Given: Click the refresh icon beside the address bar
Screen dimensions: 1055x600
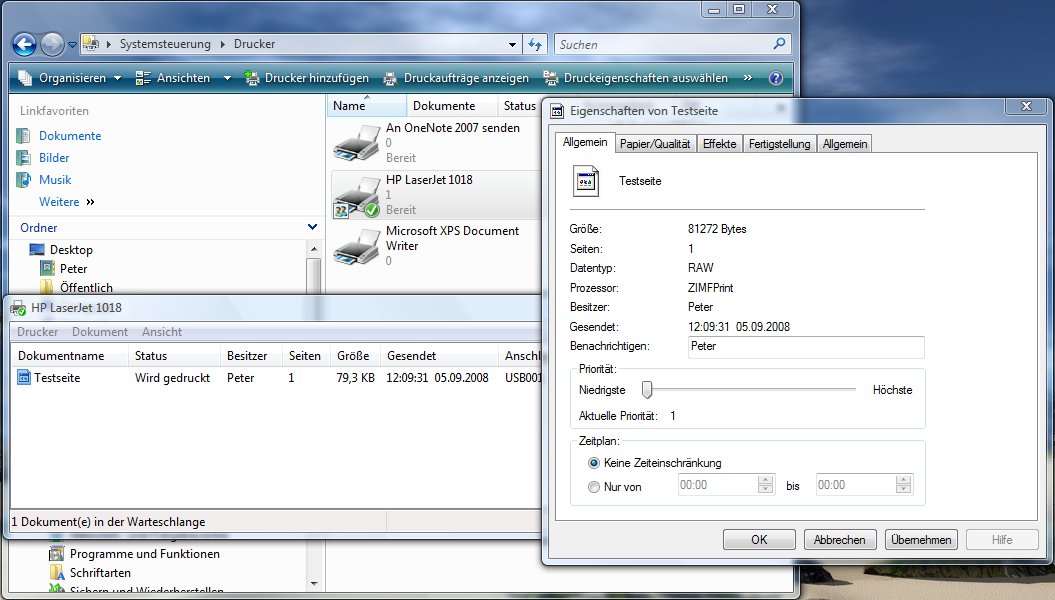Looking at the screenshot, I should 535,44.
